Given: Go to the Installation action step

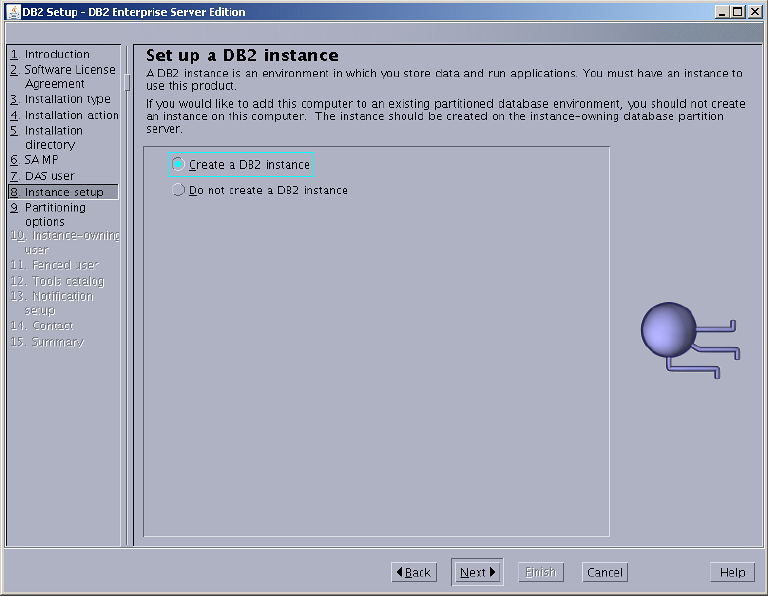Looking at the screenshot, I should 64,115.
